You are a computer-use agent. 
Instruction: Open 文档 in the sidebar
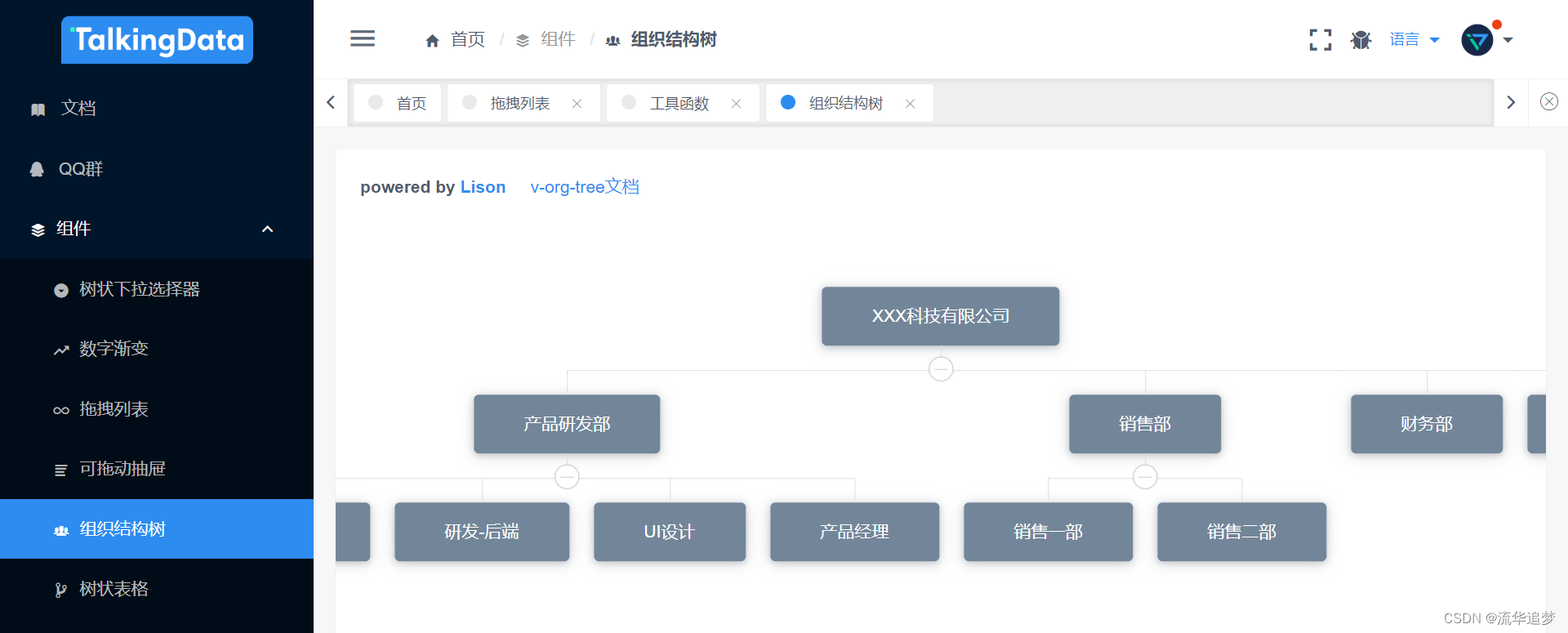point(157,109)
